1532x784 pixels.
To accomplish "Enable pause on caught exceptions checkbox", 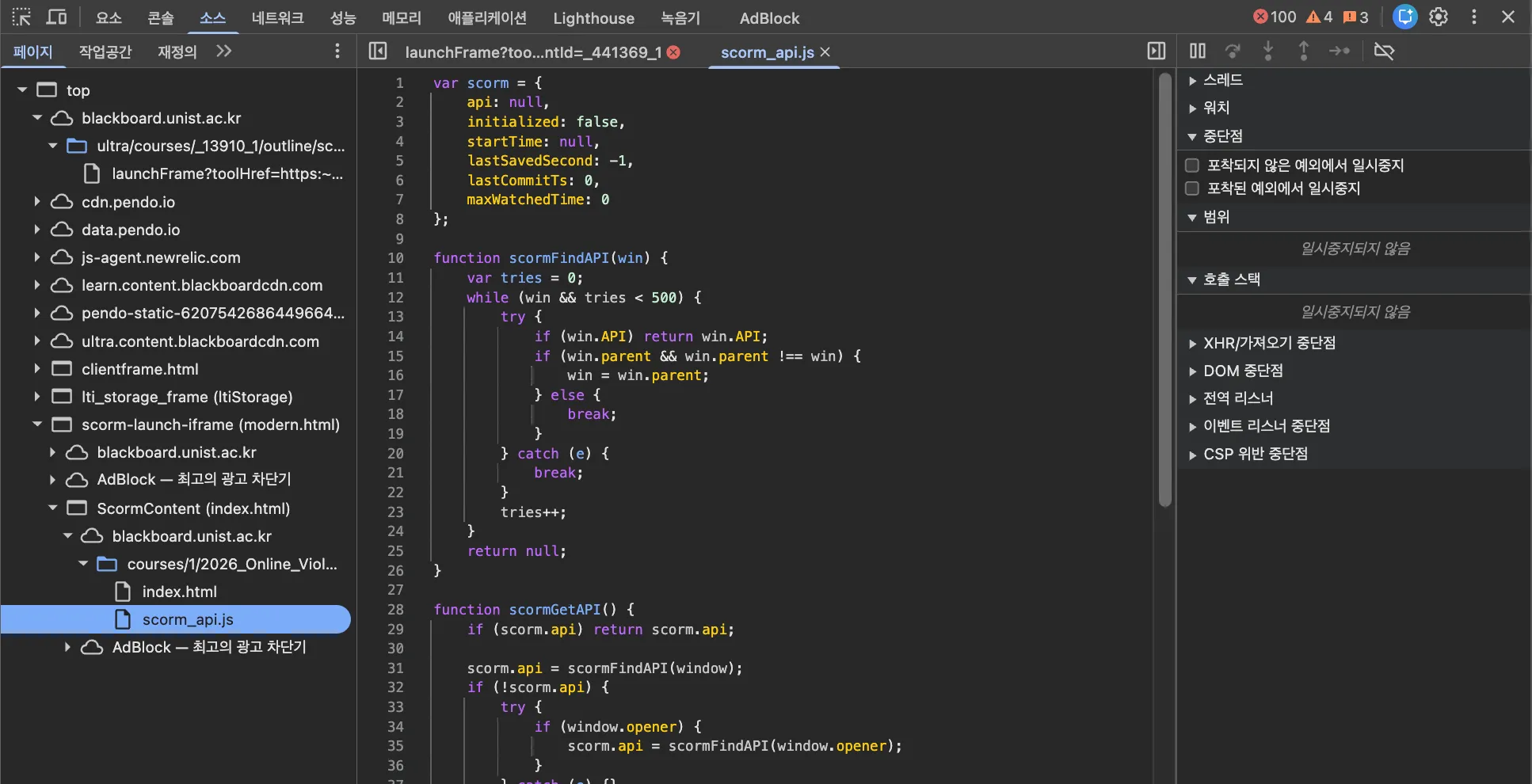I will pos(1191,188).
